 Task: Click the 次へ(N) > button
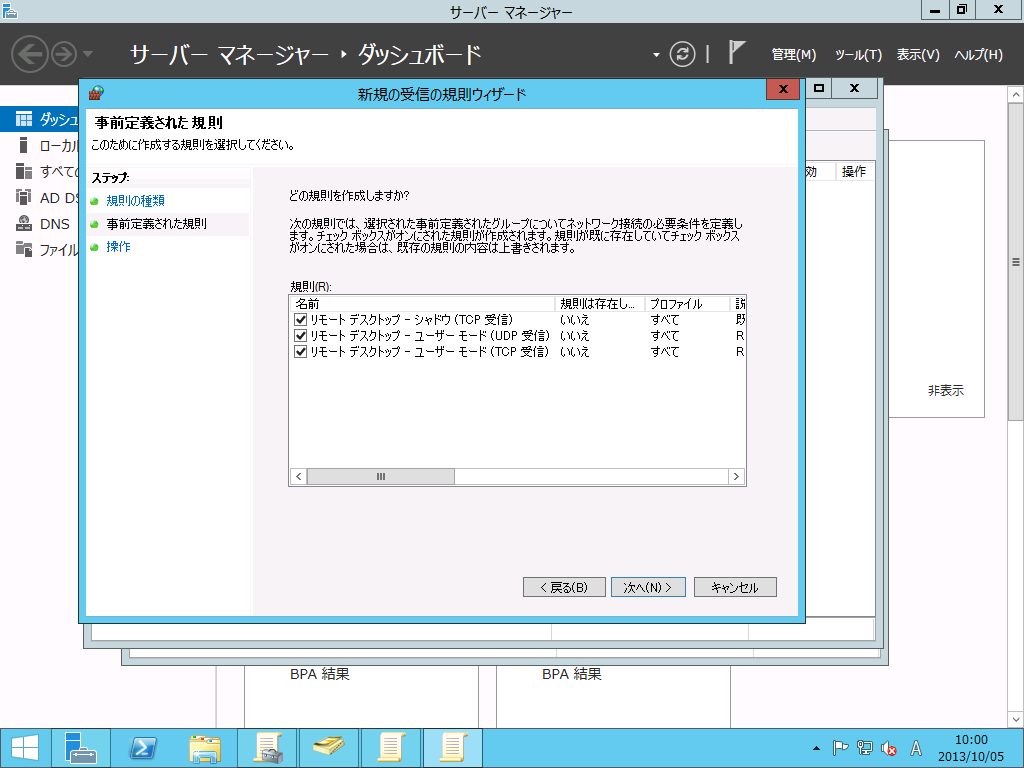point(648,587)
